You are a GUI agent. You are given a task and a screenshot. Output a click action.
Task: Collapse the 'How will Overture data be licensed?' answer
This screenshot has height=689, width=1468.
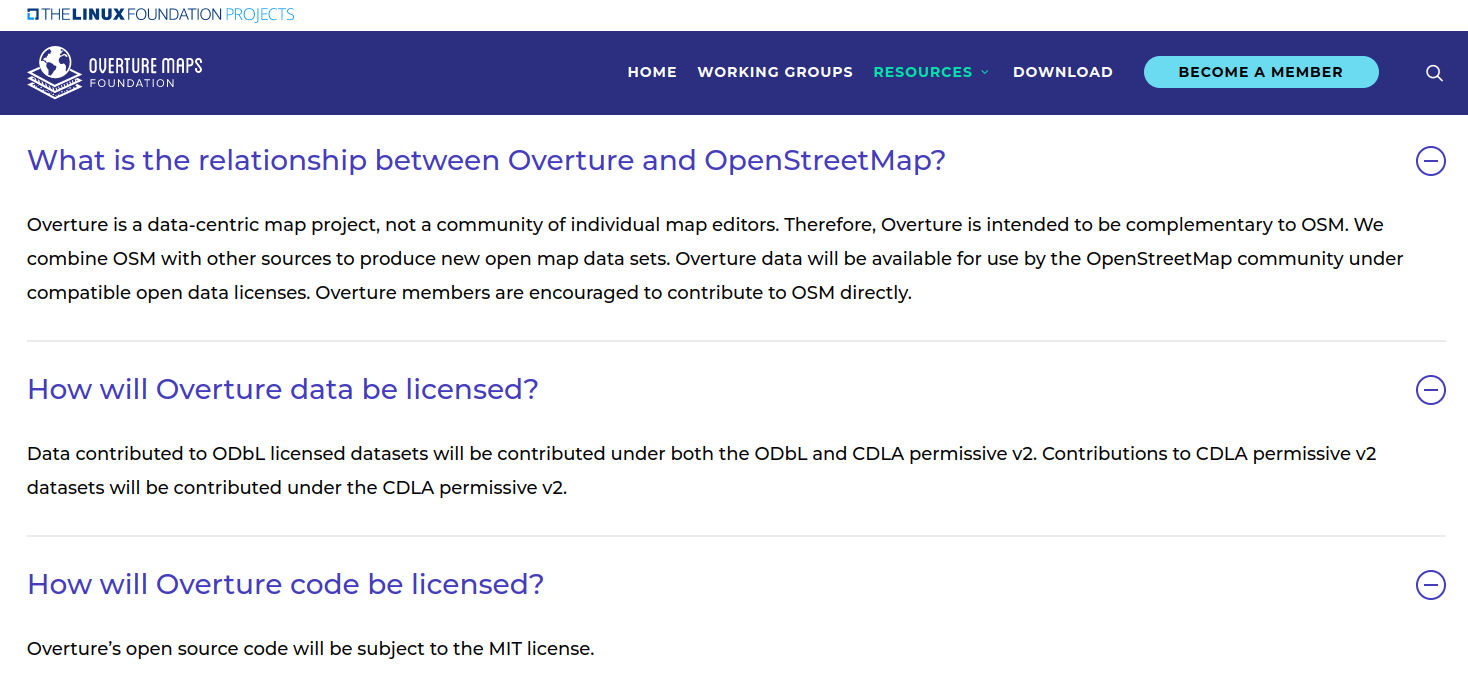pos(1431,390)
